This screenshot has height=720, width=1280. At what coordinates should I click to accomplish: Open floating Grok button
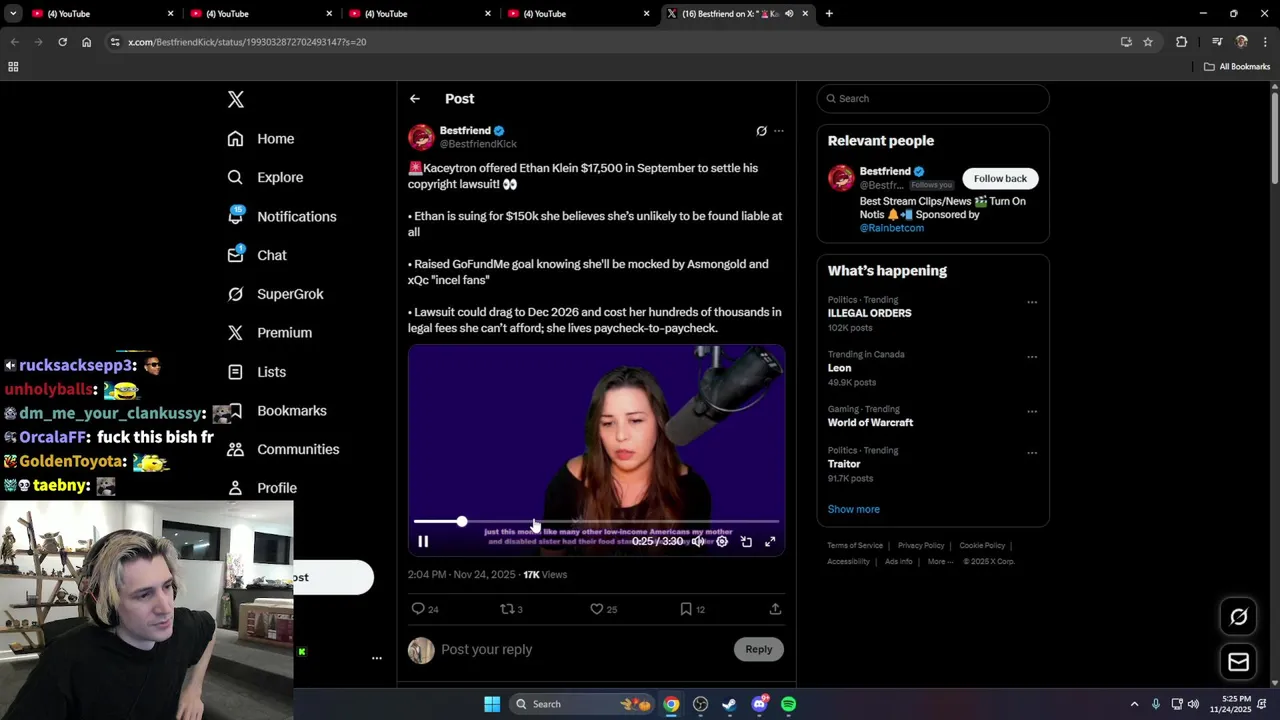(x=1238, y=617)
